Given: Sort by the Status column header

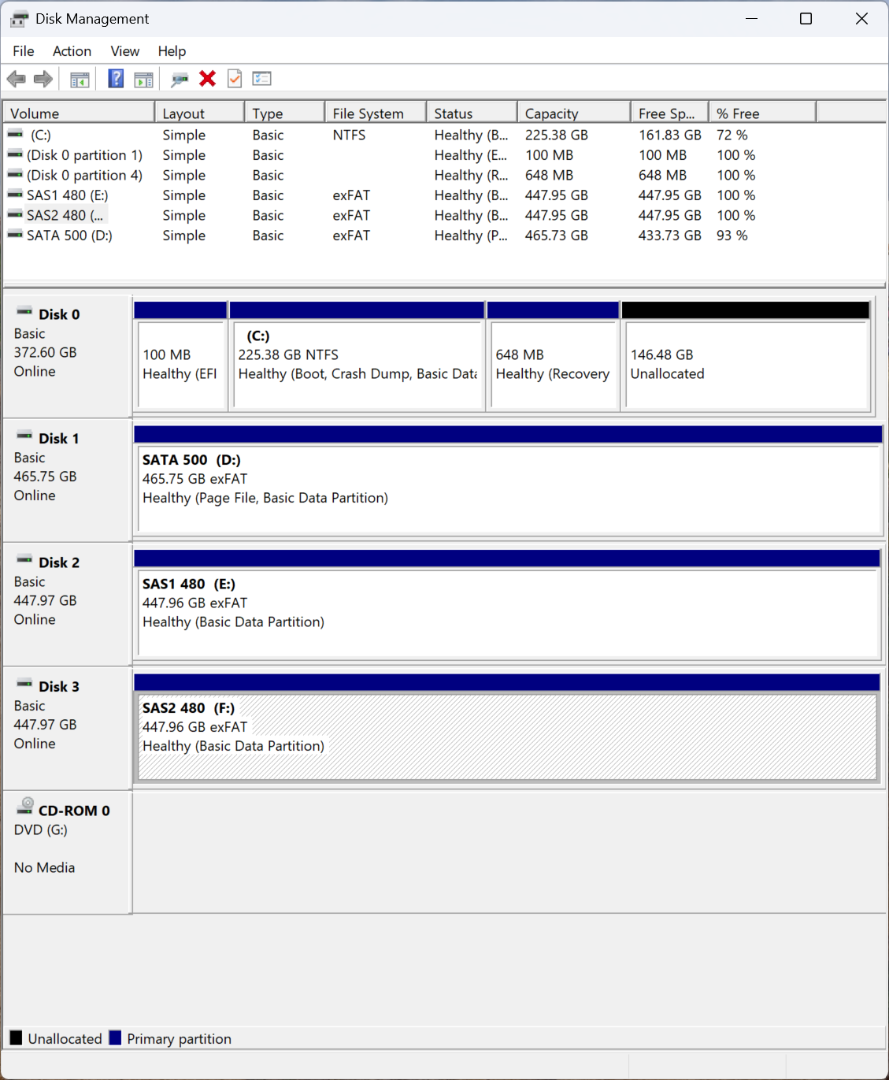Looking at the screenshot, I should pos(472,113).
